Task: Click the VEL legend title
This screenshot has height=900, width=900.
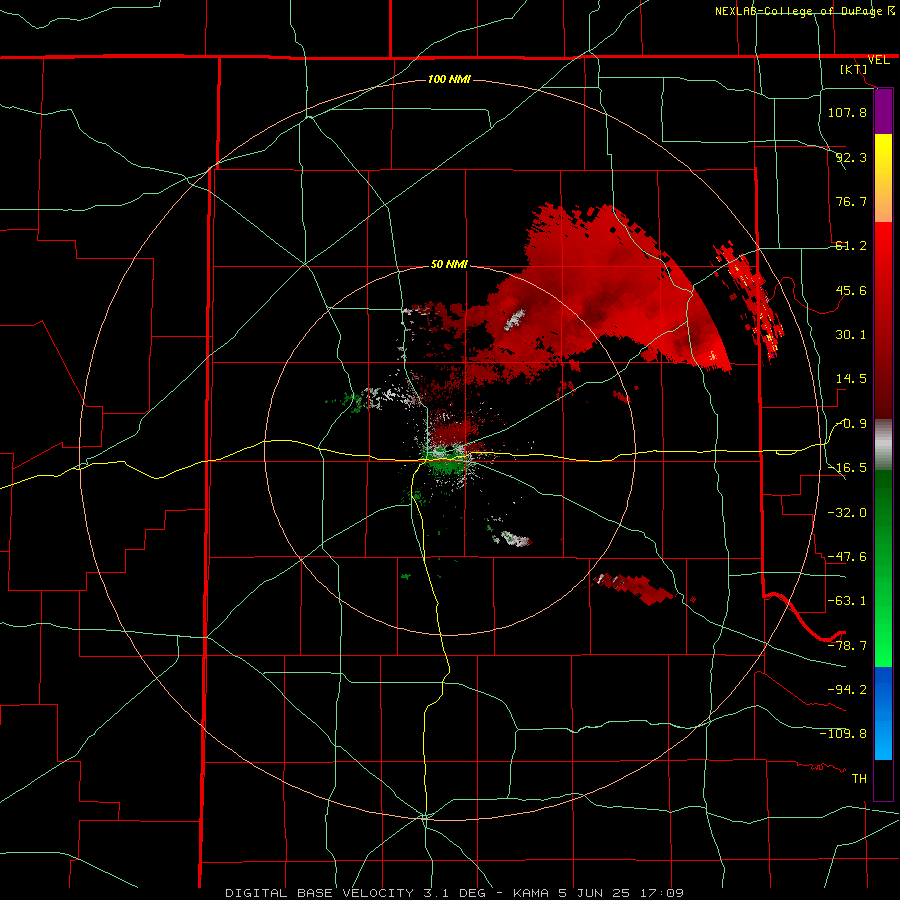Action: coord(878,60)
